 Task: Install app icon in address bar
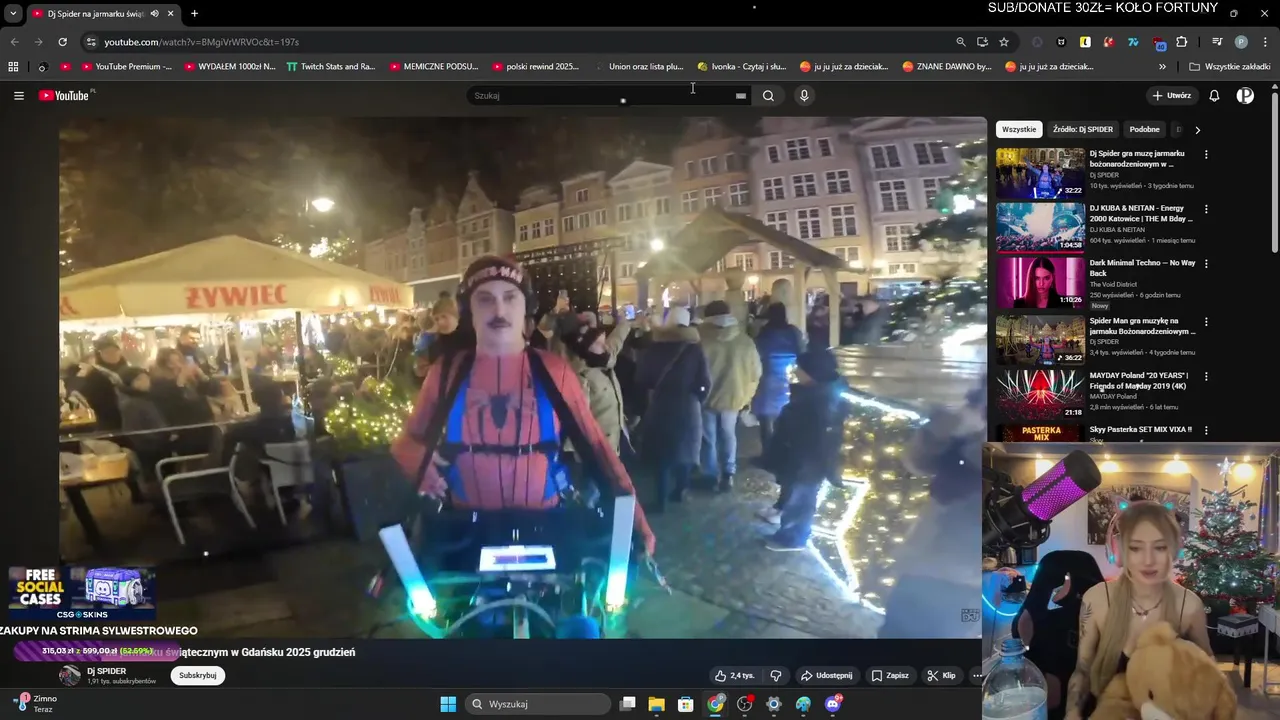click(x=982, y=42)
